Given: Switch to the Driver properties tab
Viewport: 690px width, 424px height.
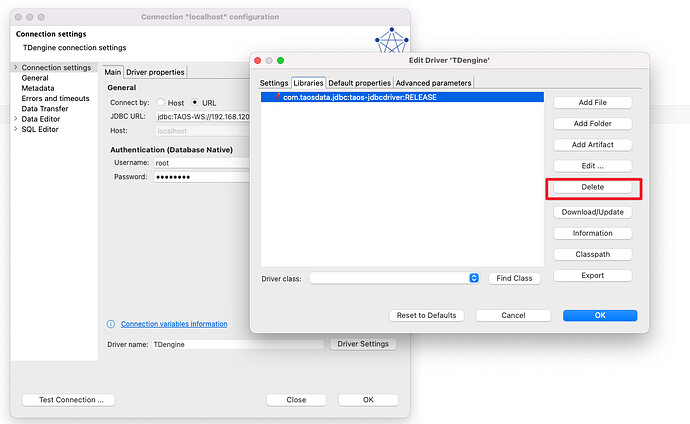Looking at the screenshot, I should point(155,72).
